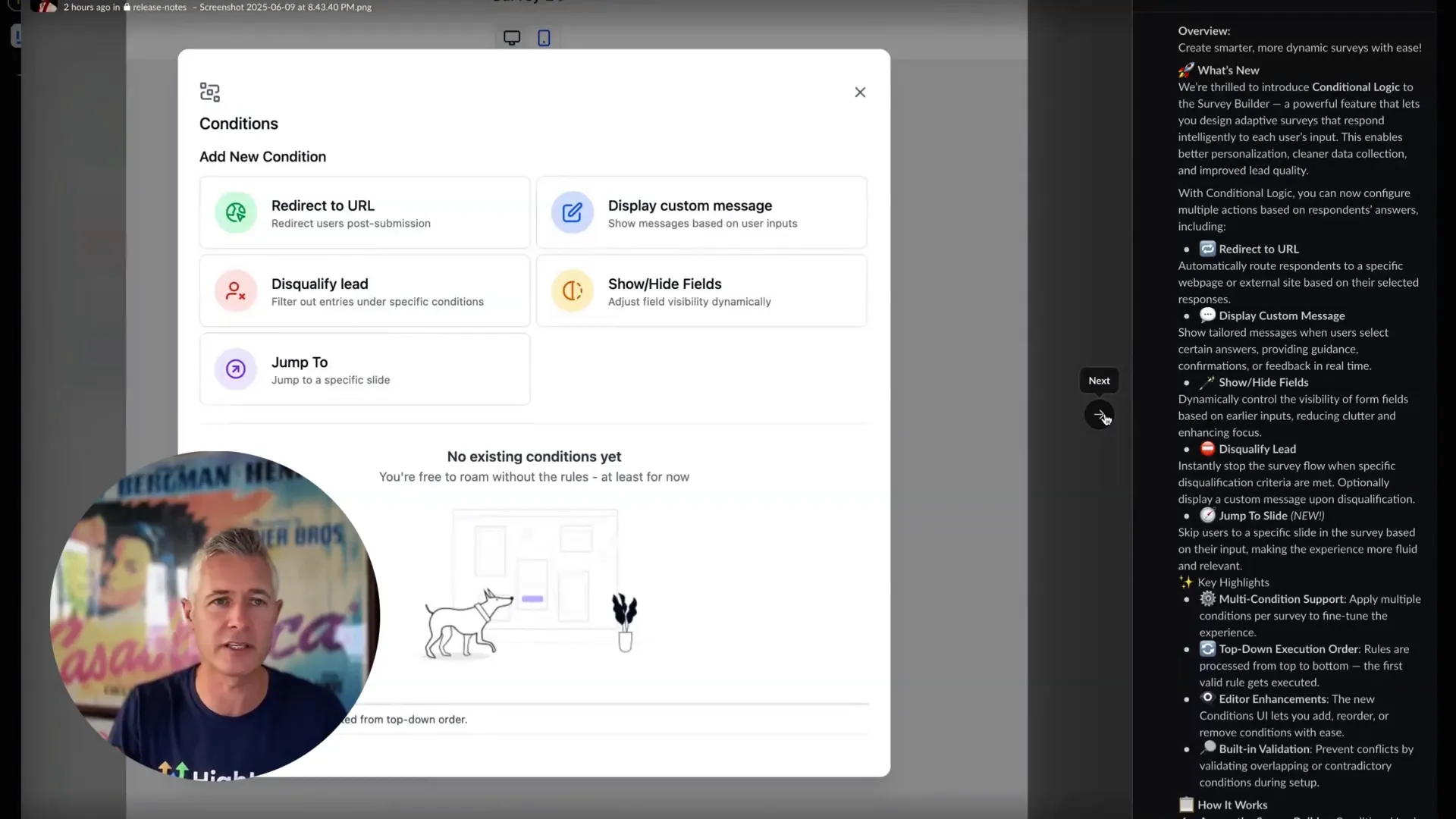The image size is (1456, 819).
Task: Click the Jump To arrow icon
Action: click(236, 369)
